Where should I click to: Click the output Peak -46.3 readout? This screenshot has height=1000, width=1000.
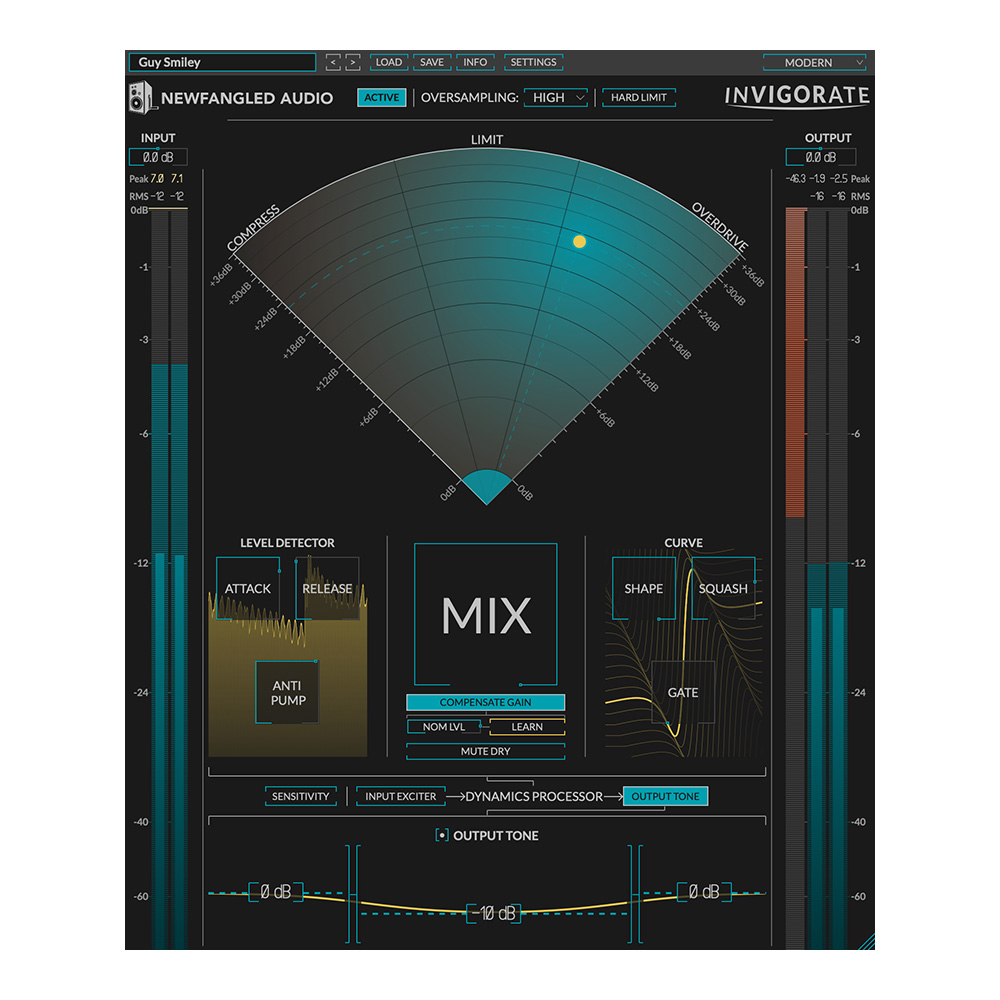(x=795, y=179)
